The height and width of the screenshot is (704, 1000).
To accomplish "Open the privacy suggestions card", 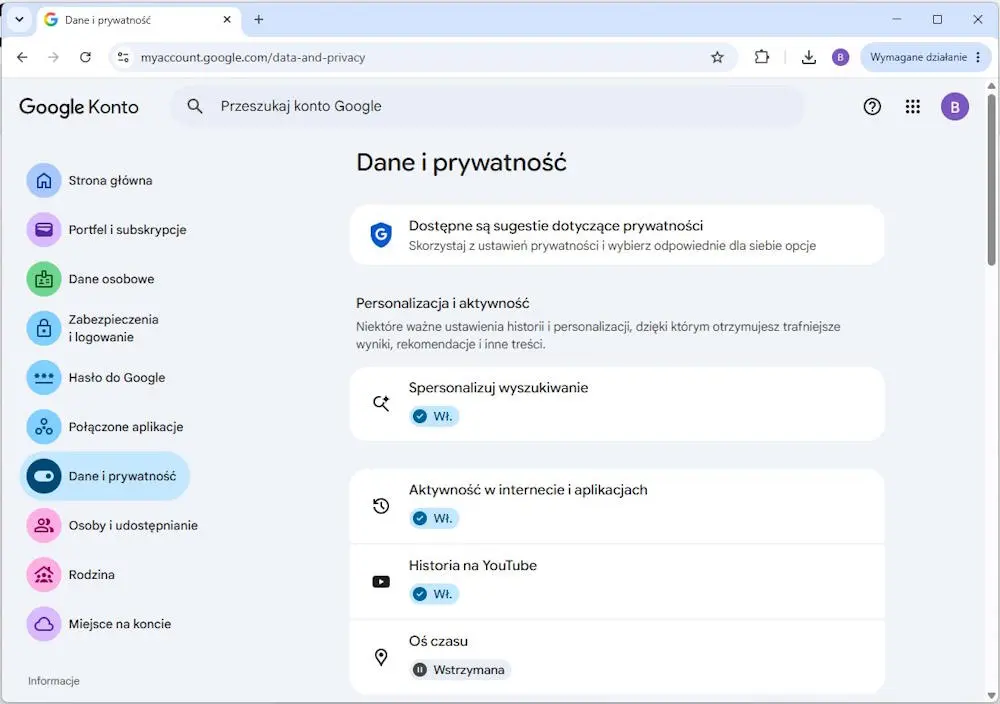I will (x=617, y=235).
